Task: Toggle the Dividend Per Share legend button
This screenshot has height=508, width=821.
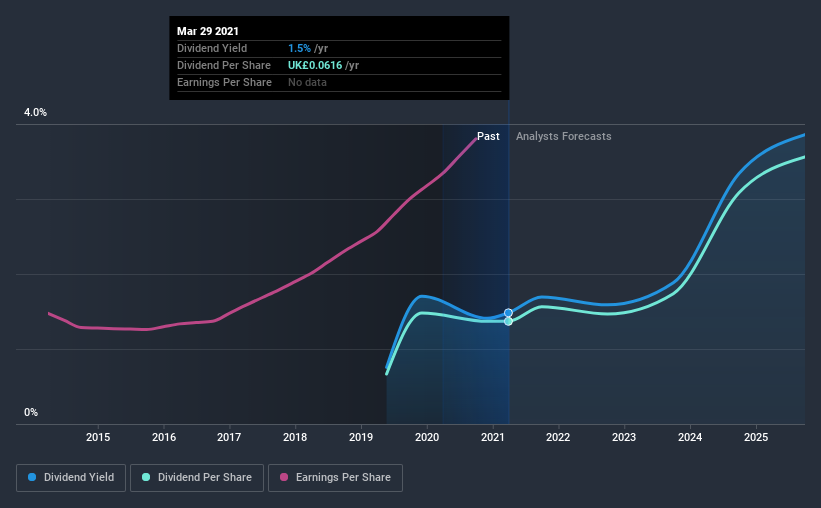Action: coord(197,478)
